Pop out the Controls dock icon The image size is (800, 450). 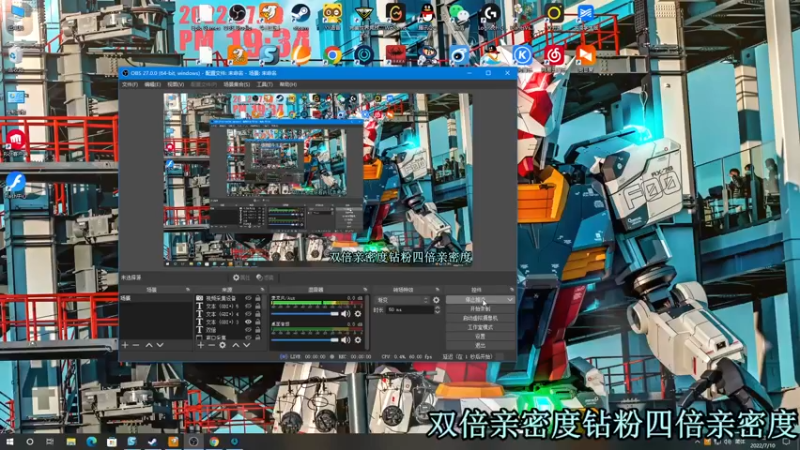(x=512, y=290)
